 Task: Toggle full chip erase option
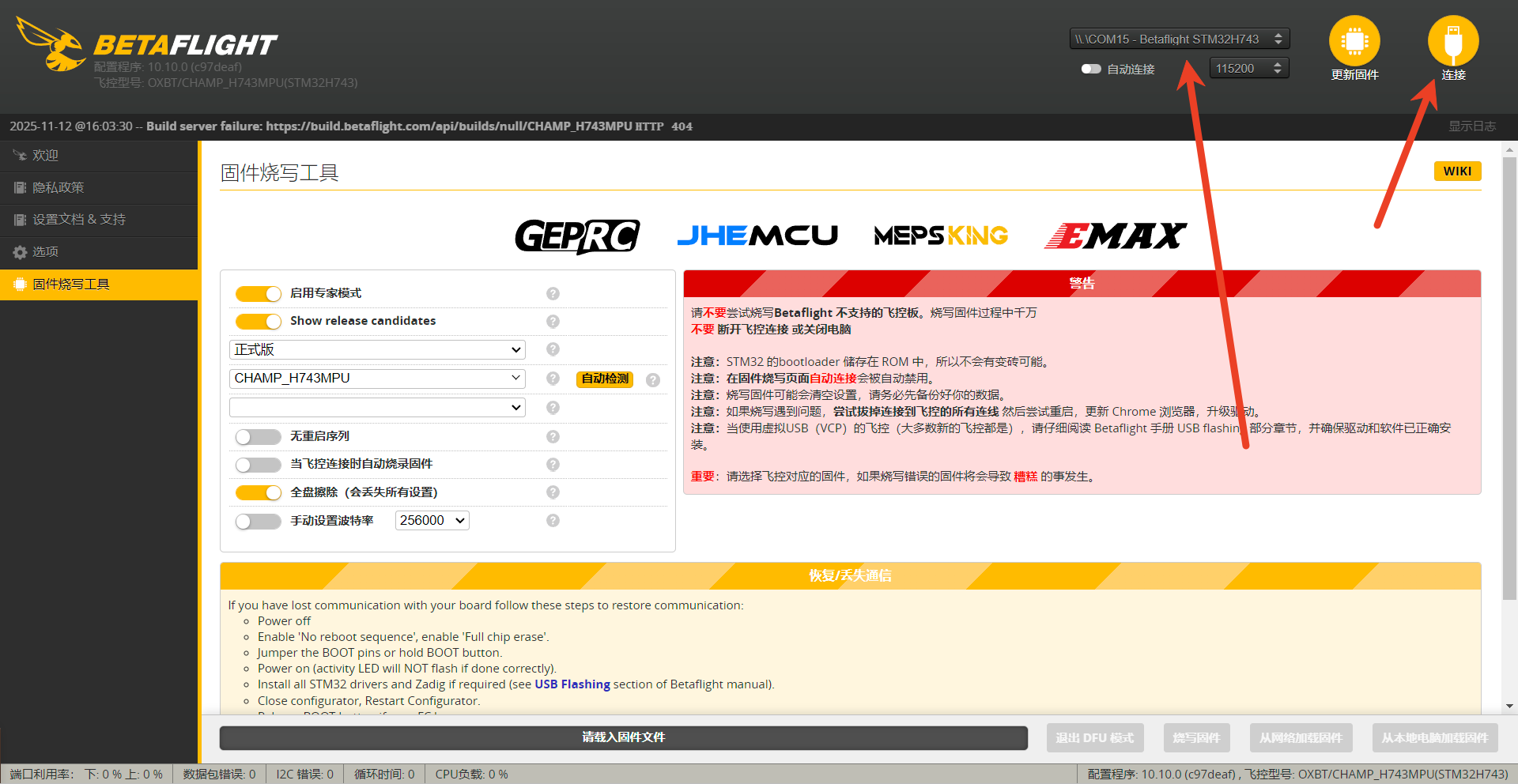259,493
